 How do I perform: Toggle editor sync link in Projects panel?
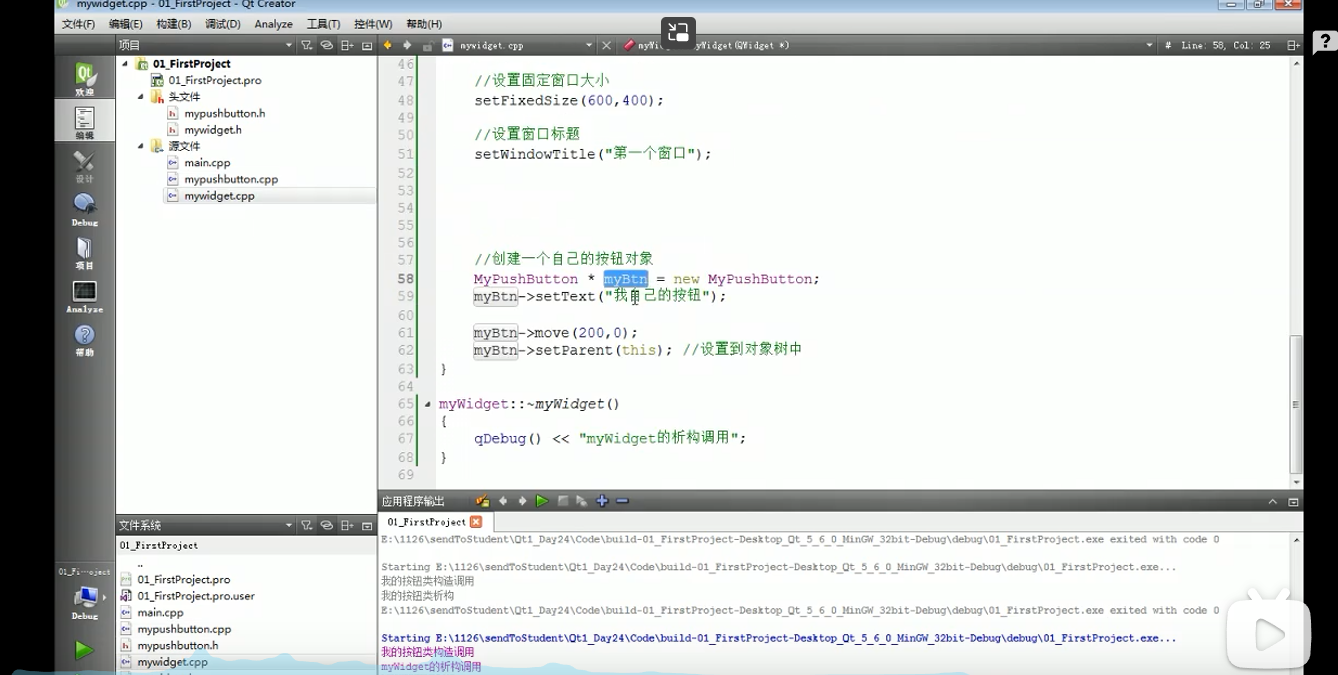coord(326,45)
